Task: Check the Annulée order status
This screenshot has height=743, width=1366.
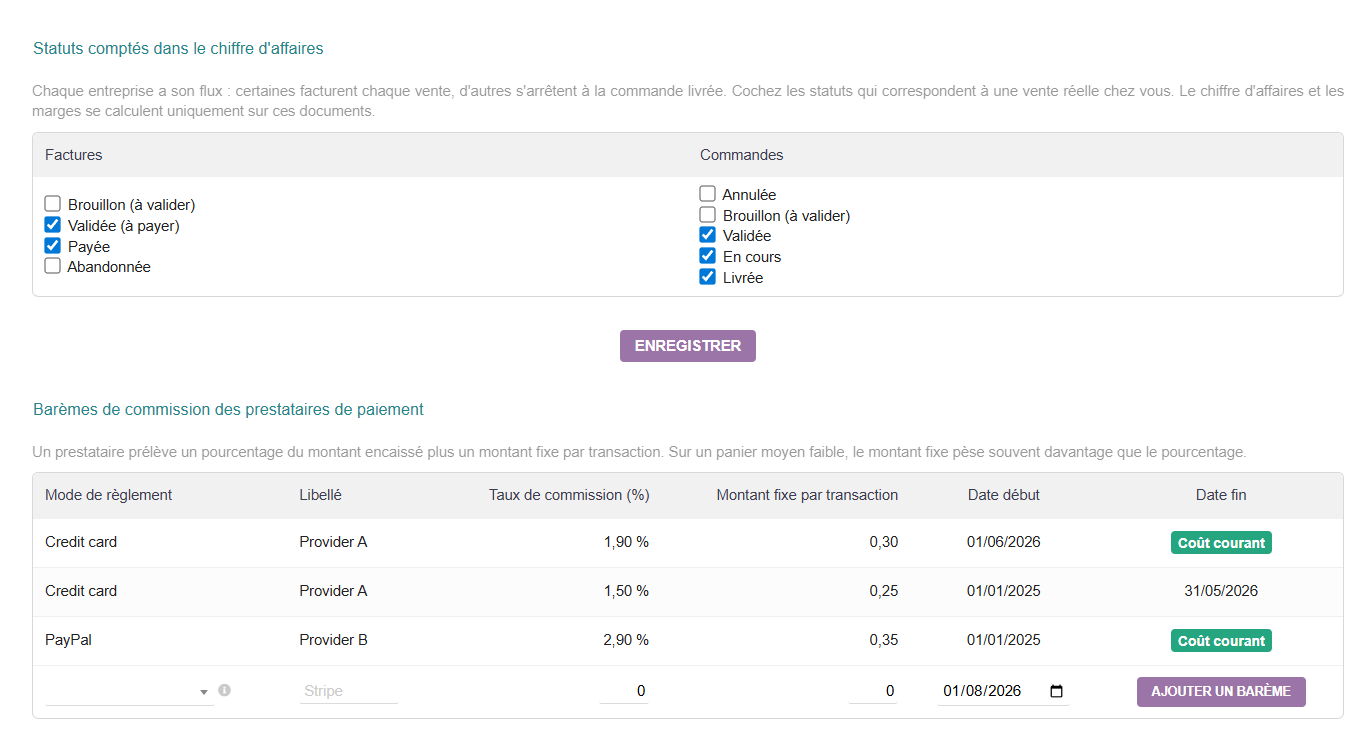Action: (708, 194)
